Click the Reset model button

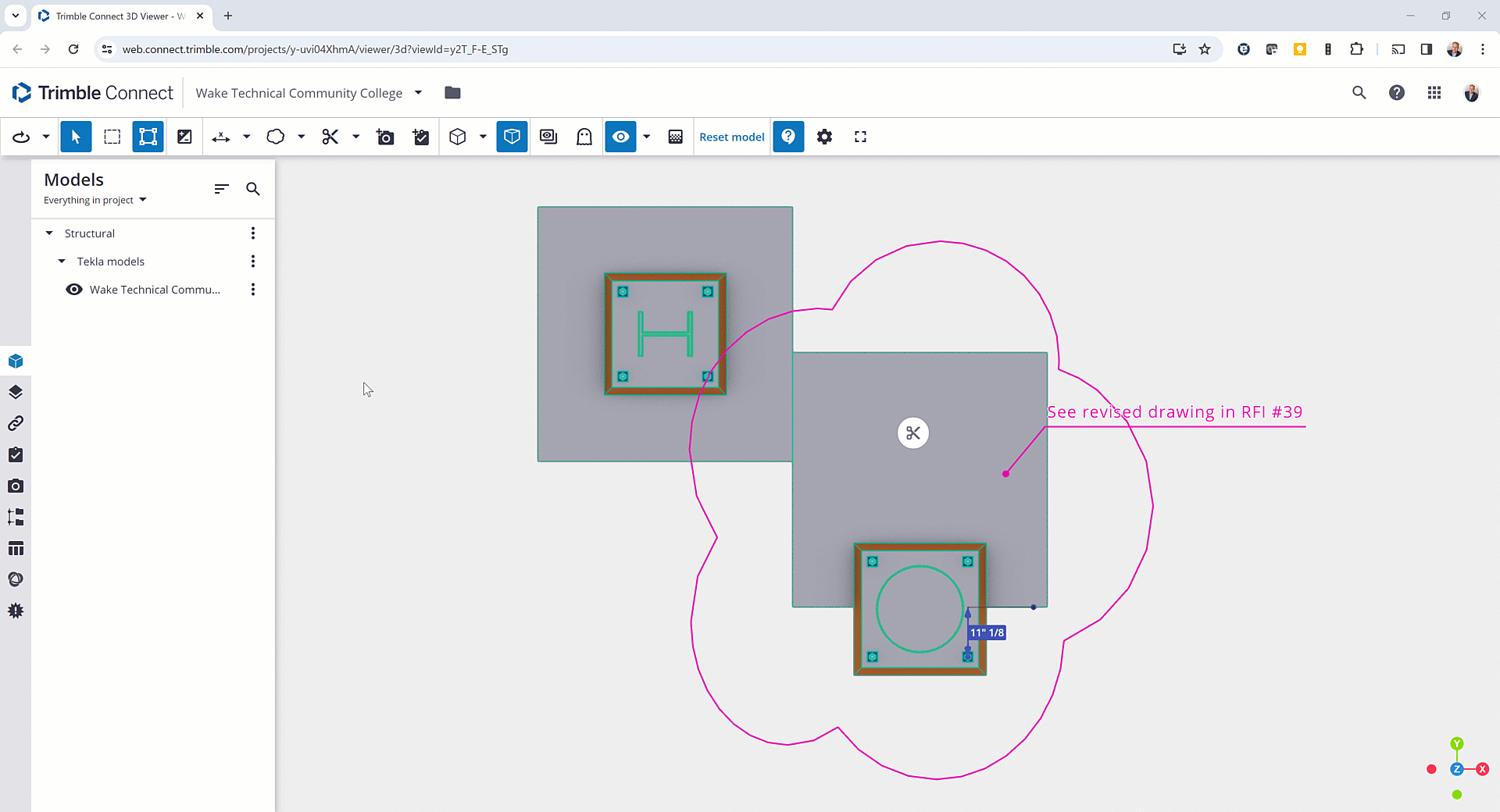click(x=731, y=137)
